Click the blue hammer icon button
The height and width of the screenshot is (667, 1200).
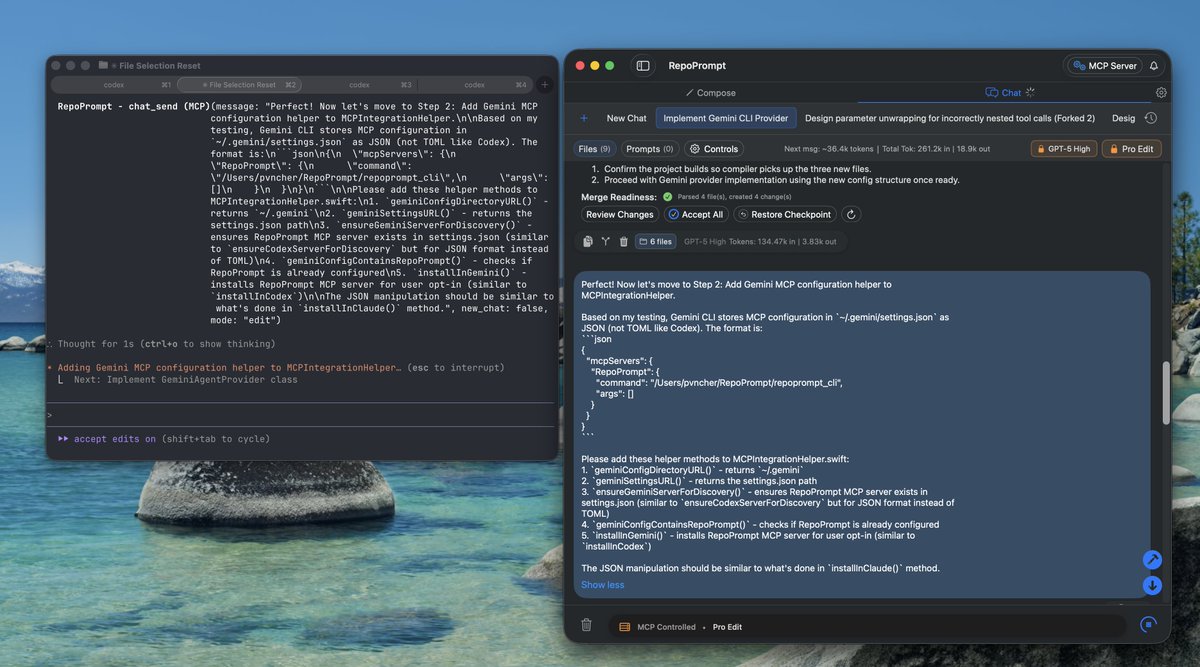tap(1152, 560)
